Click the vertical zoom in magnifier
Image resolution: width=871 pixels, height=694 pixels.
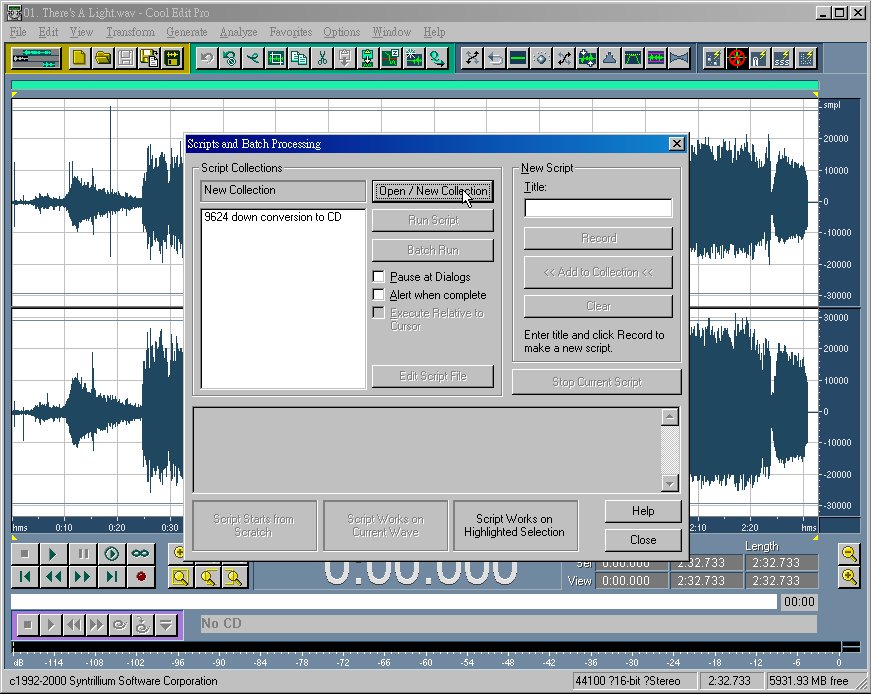tap(849, 577)
